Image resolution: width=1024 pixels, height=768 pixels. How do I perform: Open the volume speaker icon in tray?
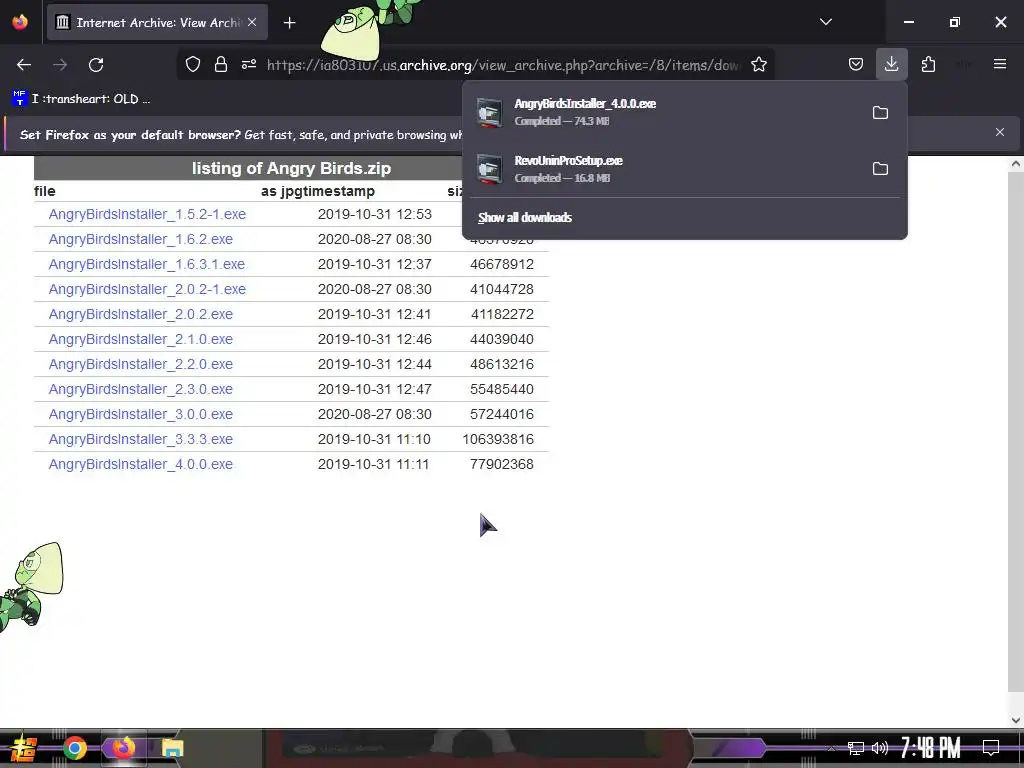coord(880,748)
